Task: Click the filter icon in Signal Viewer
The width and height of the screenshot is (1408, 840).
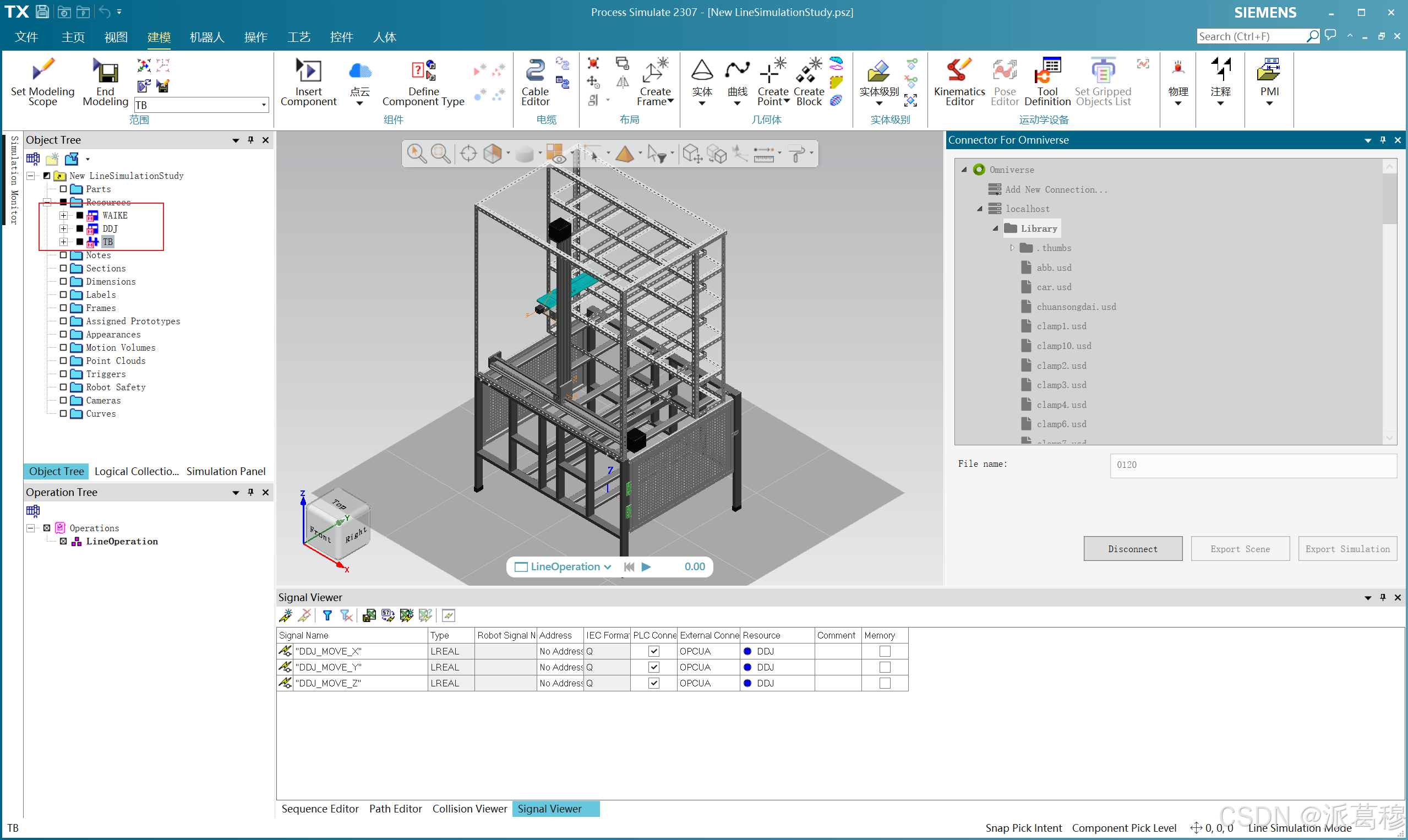Action: [x=327, y=615]
